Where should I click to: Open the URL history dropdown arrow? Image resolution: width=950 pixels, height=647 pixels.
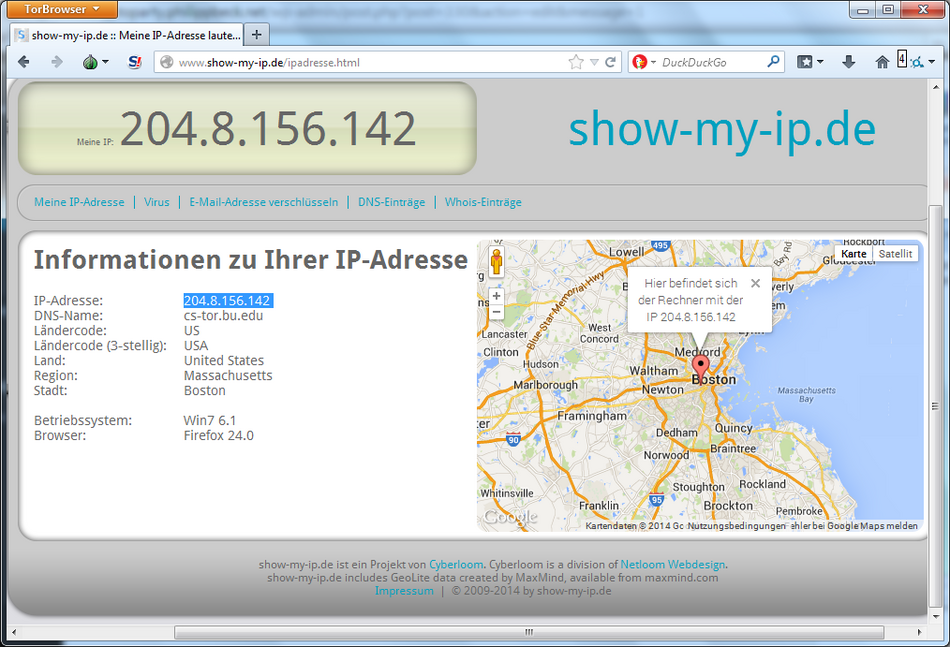(x=594, y=62)
